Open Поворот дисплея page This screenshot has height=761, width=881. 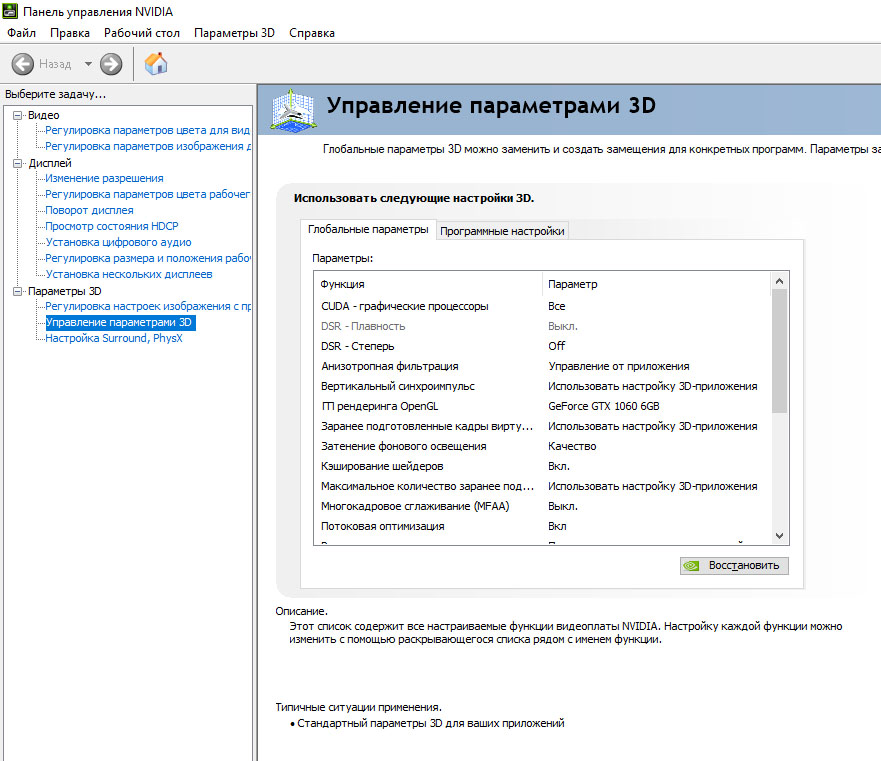coord(89,210)
